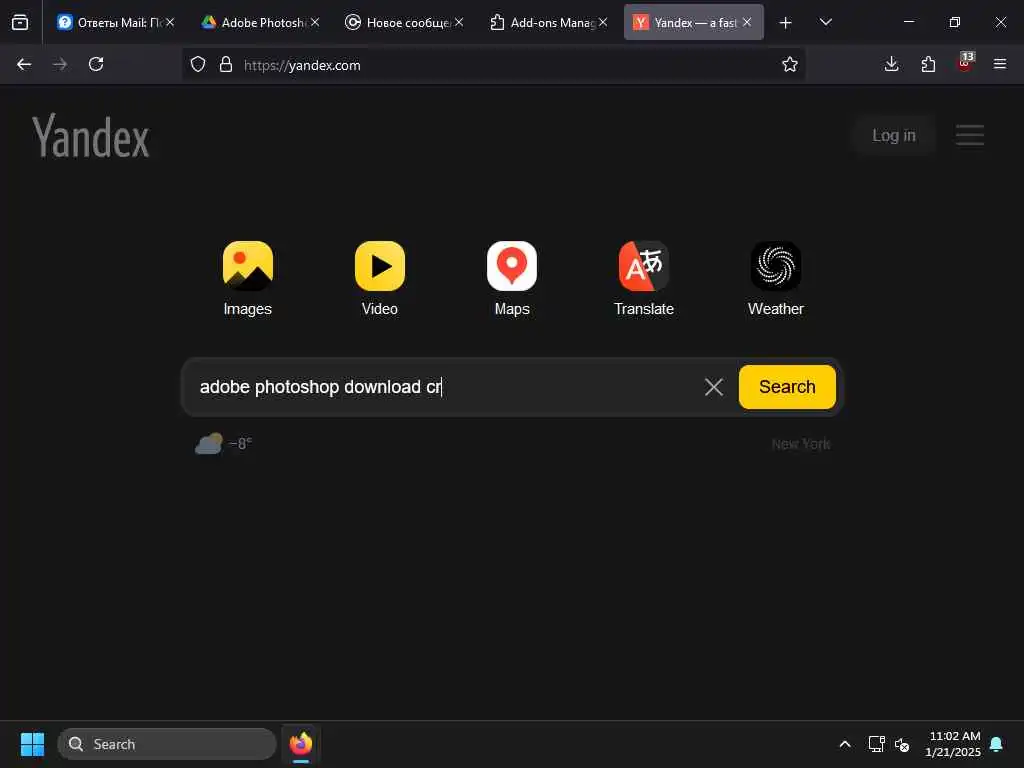Open the Yandex page hamburger menu
1024x768 pixels.
[x=970, y=135]
